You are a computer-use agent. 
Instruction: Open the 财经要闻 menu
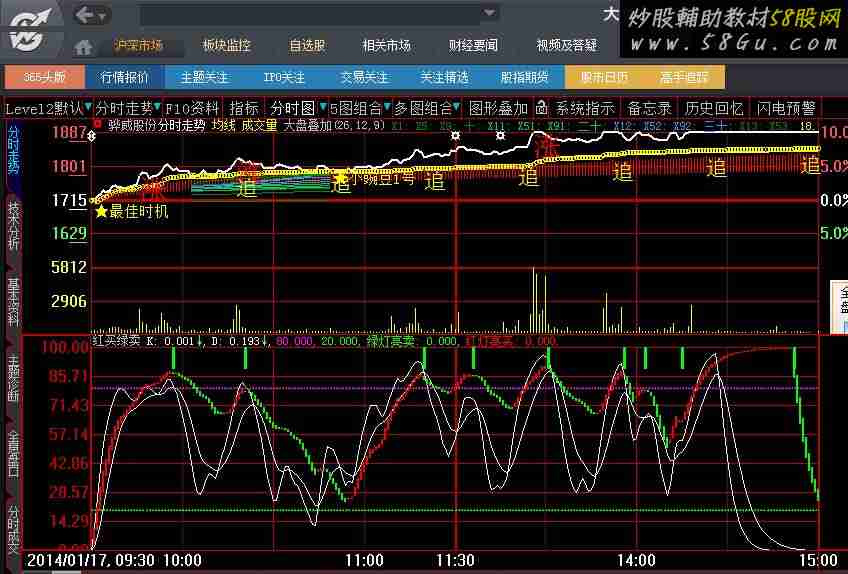(x=473, y=46)
